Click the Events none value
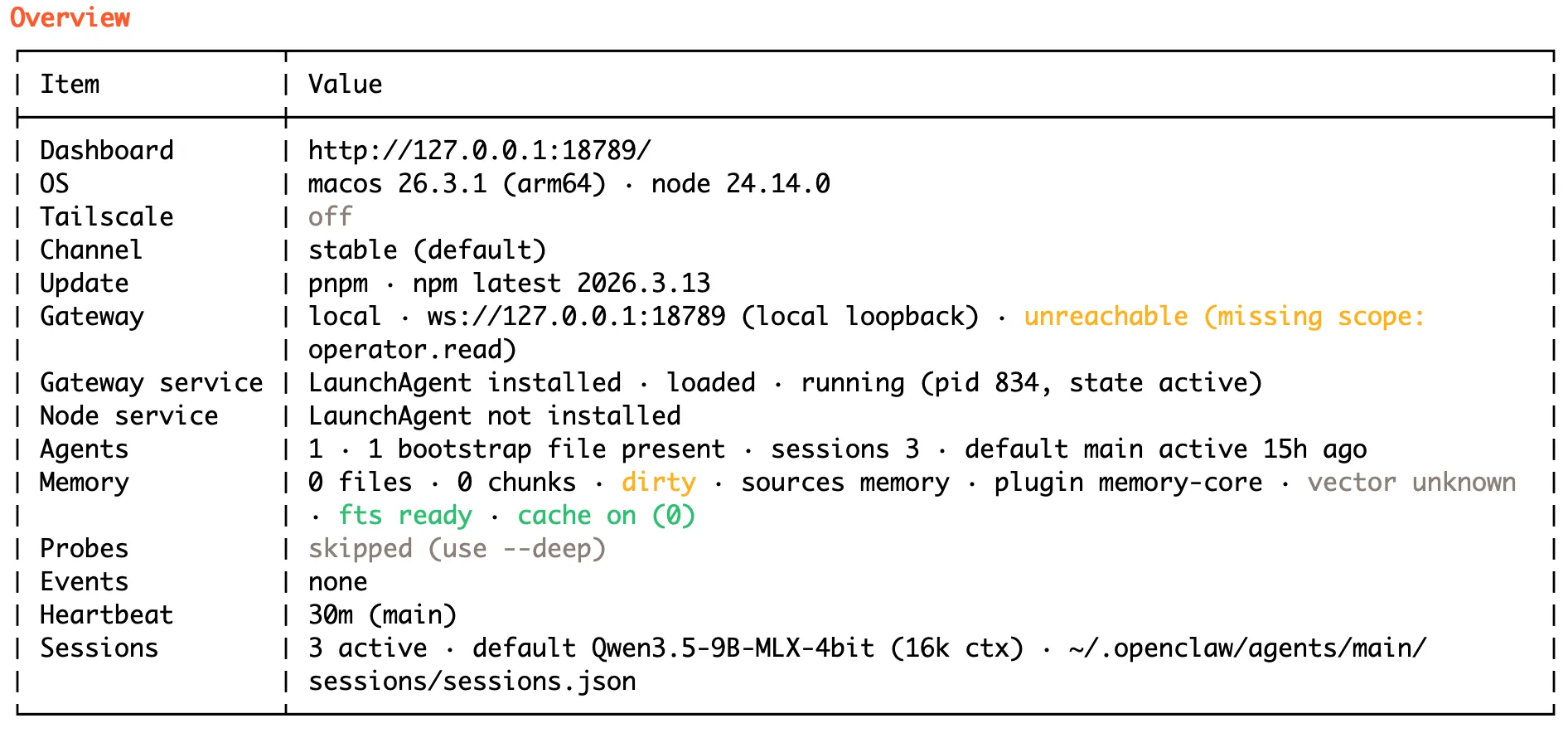The image size is (1568, 733). point(337,581)
